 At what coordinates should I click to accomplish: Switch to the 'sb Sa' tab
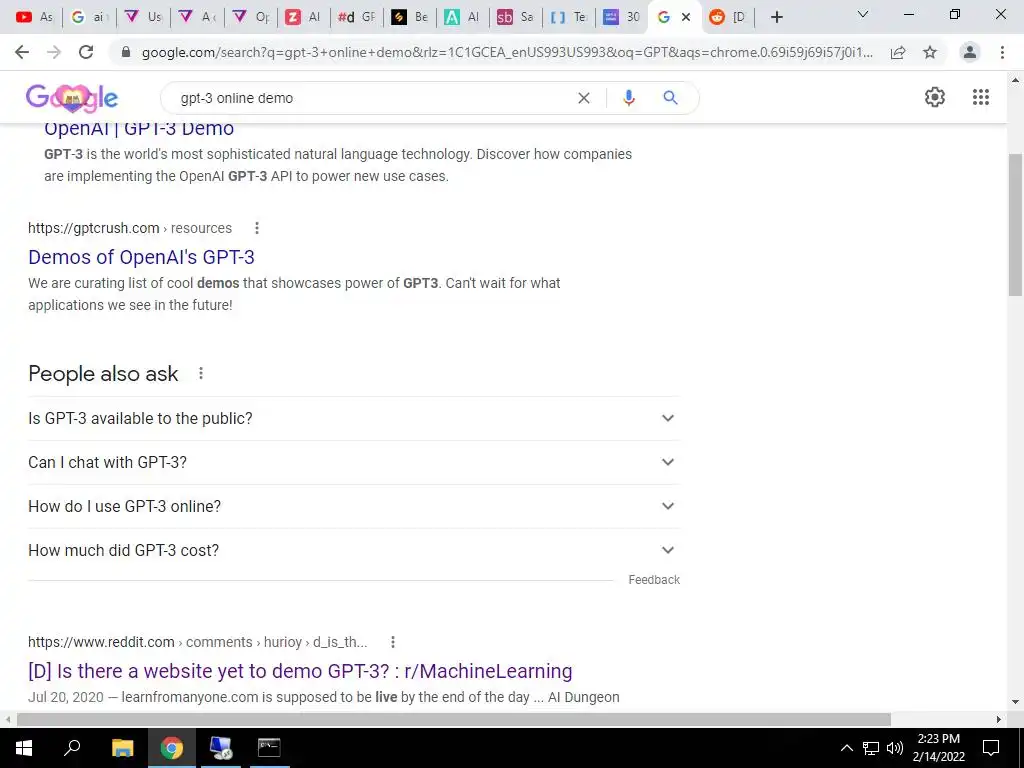[516, 17]
